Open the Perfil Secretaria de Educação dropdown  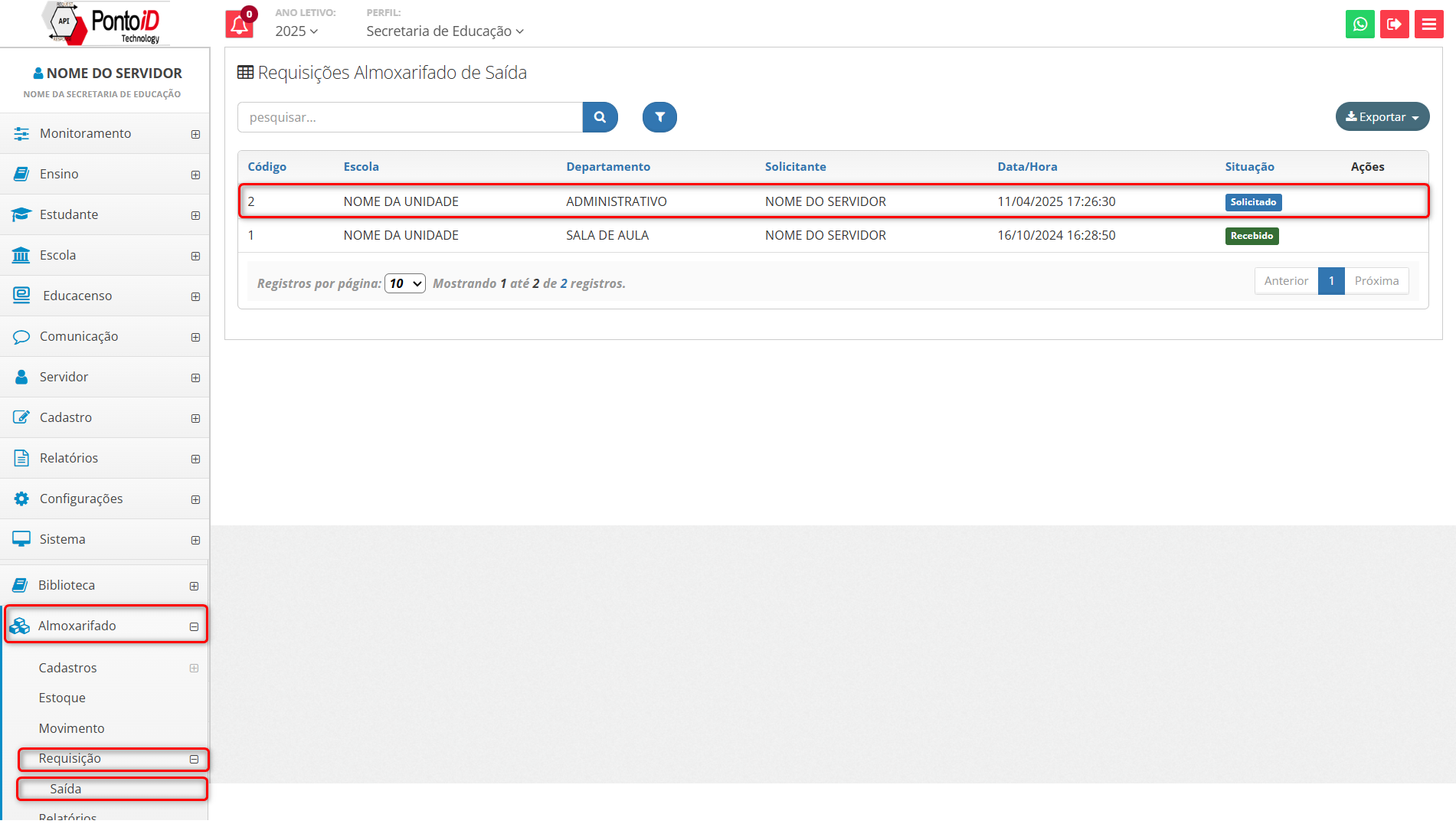445,31
